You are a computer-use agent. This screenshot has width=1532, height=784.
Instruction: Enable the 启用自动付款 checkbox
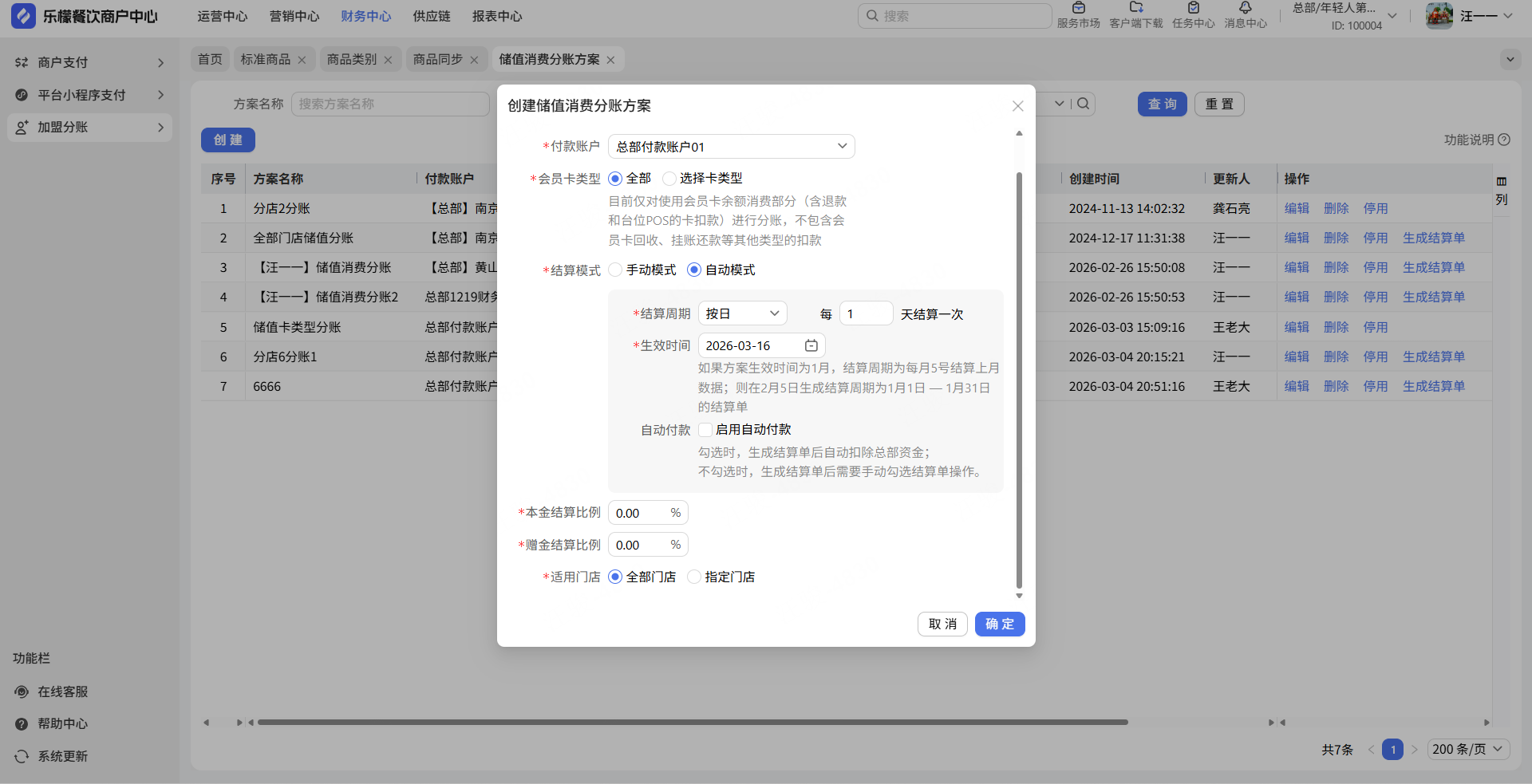705,430
